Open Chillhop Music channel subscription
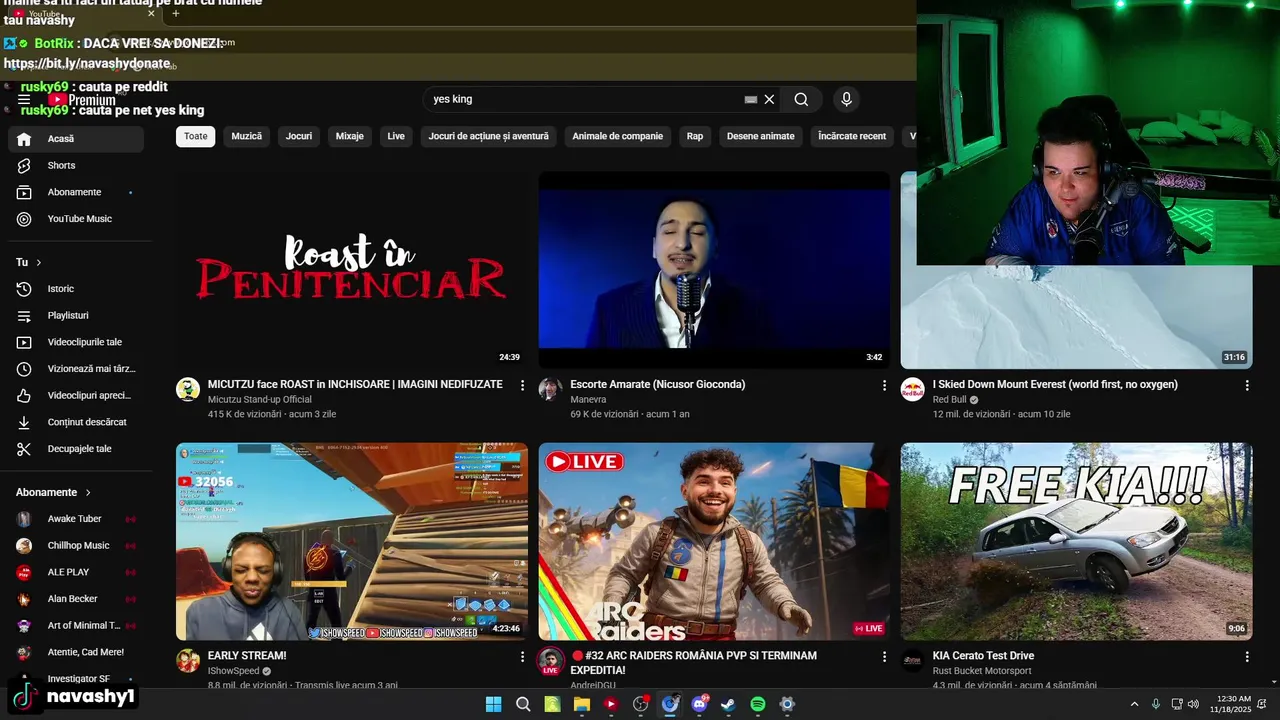The image size is (1280, 720). click(x=76, y=546)
